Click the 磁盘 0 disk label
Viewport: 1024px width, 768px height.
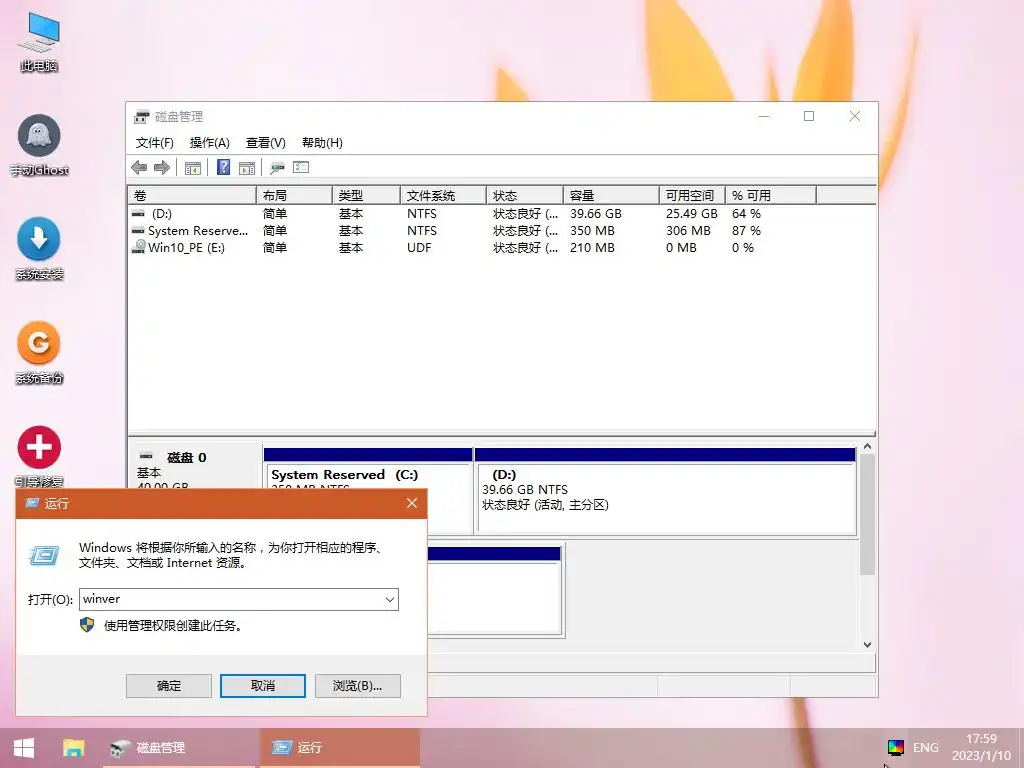click(x=187, y=457)
